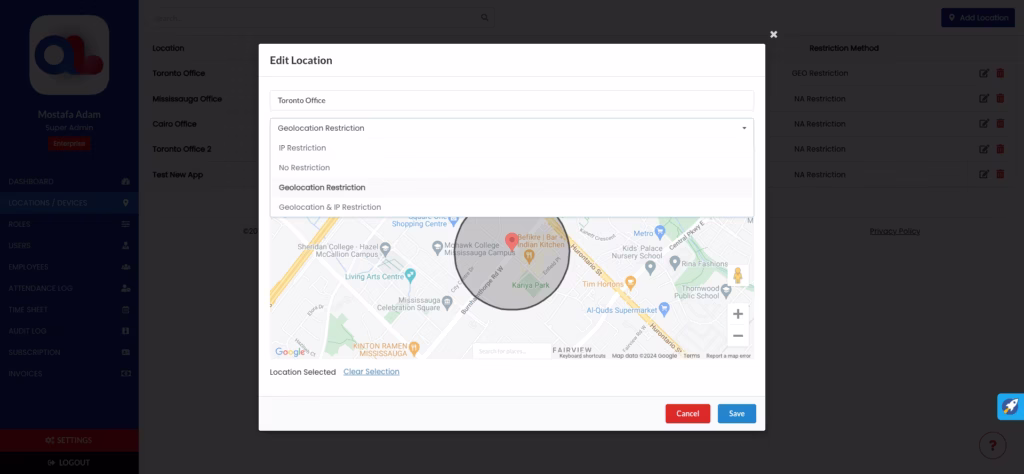
Task: Open Audit Log in sidebar
Action: tap(69, 331)
